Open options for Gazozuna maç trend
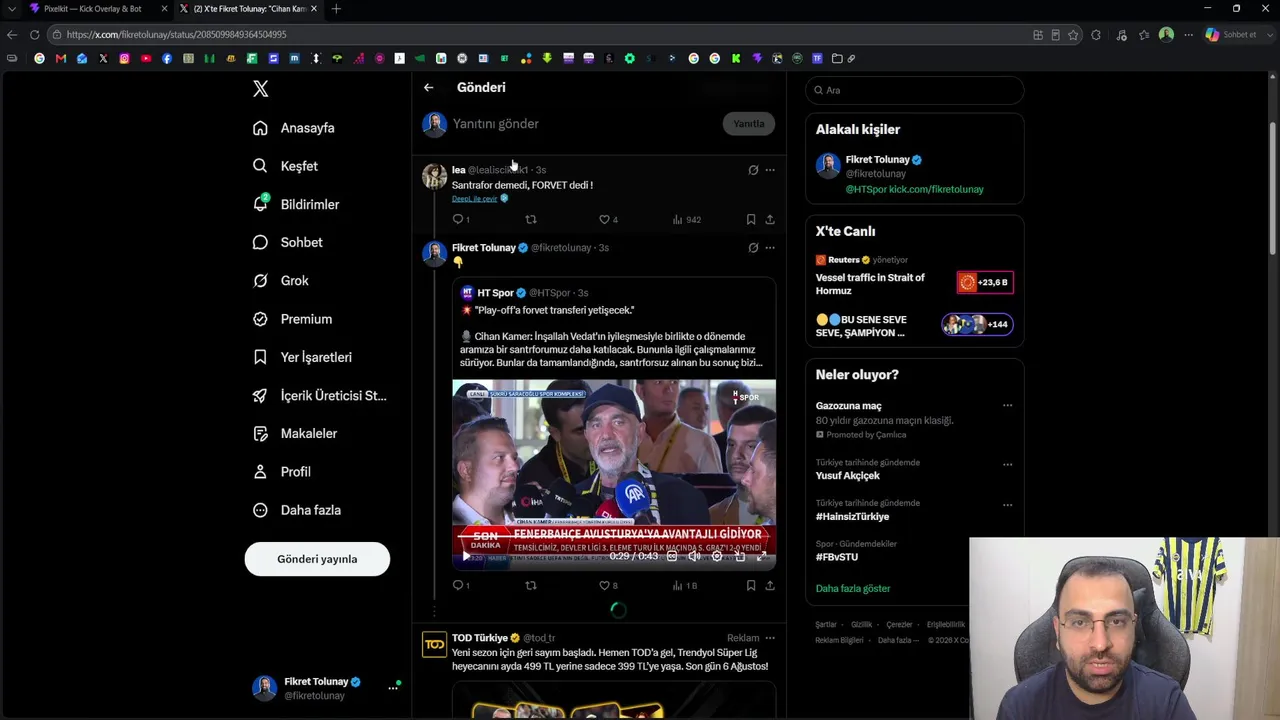This screenshot has height=720, width=1280. coord(1007,406)
